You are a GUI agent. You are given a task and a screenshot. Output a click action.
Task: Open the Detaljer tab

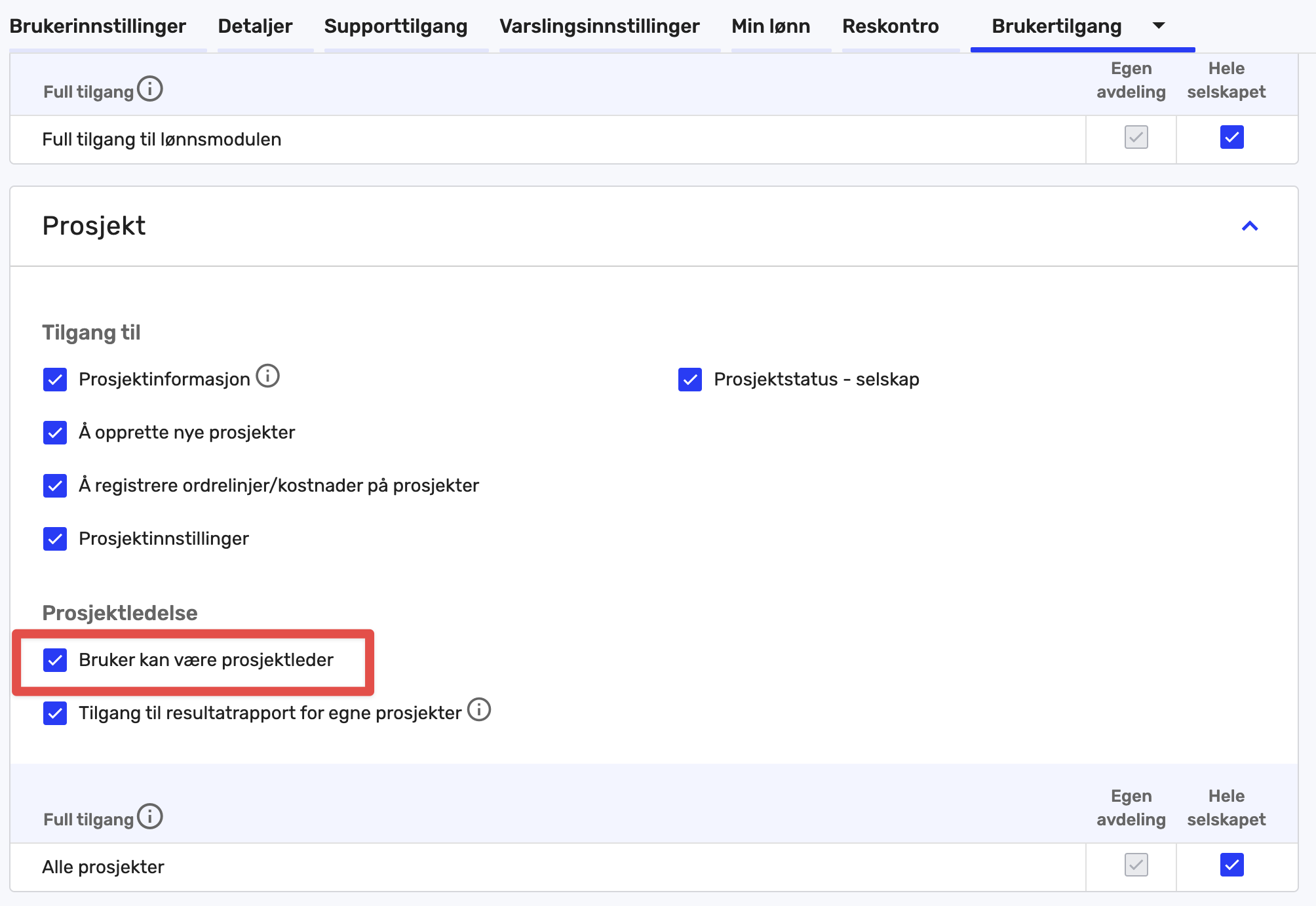[254, 26]
